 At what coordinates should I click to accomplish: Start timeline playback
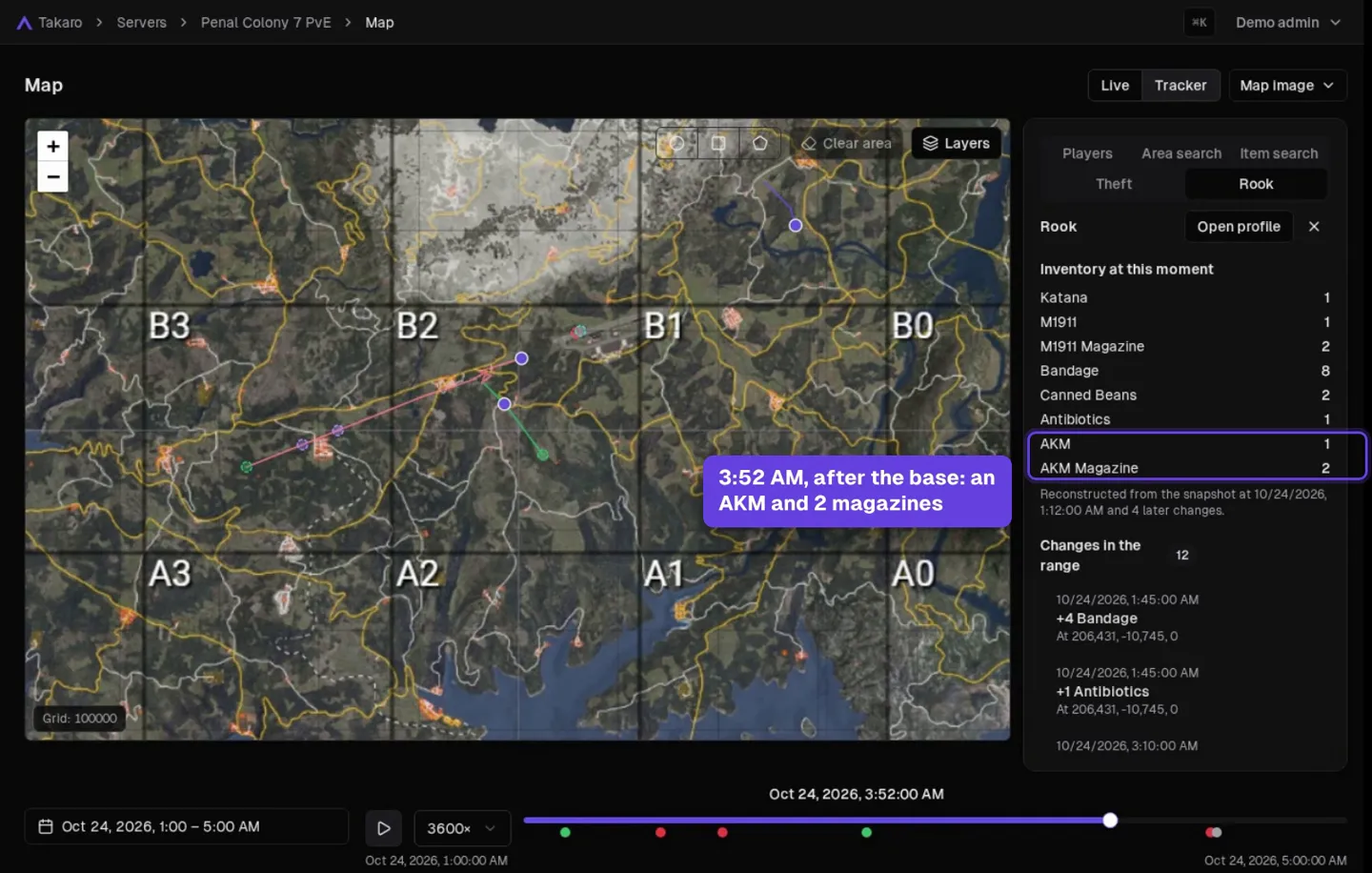tap(384, 828)
